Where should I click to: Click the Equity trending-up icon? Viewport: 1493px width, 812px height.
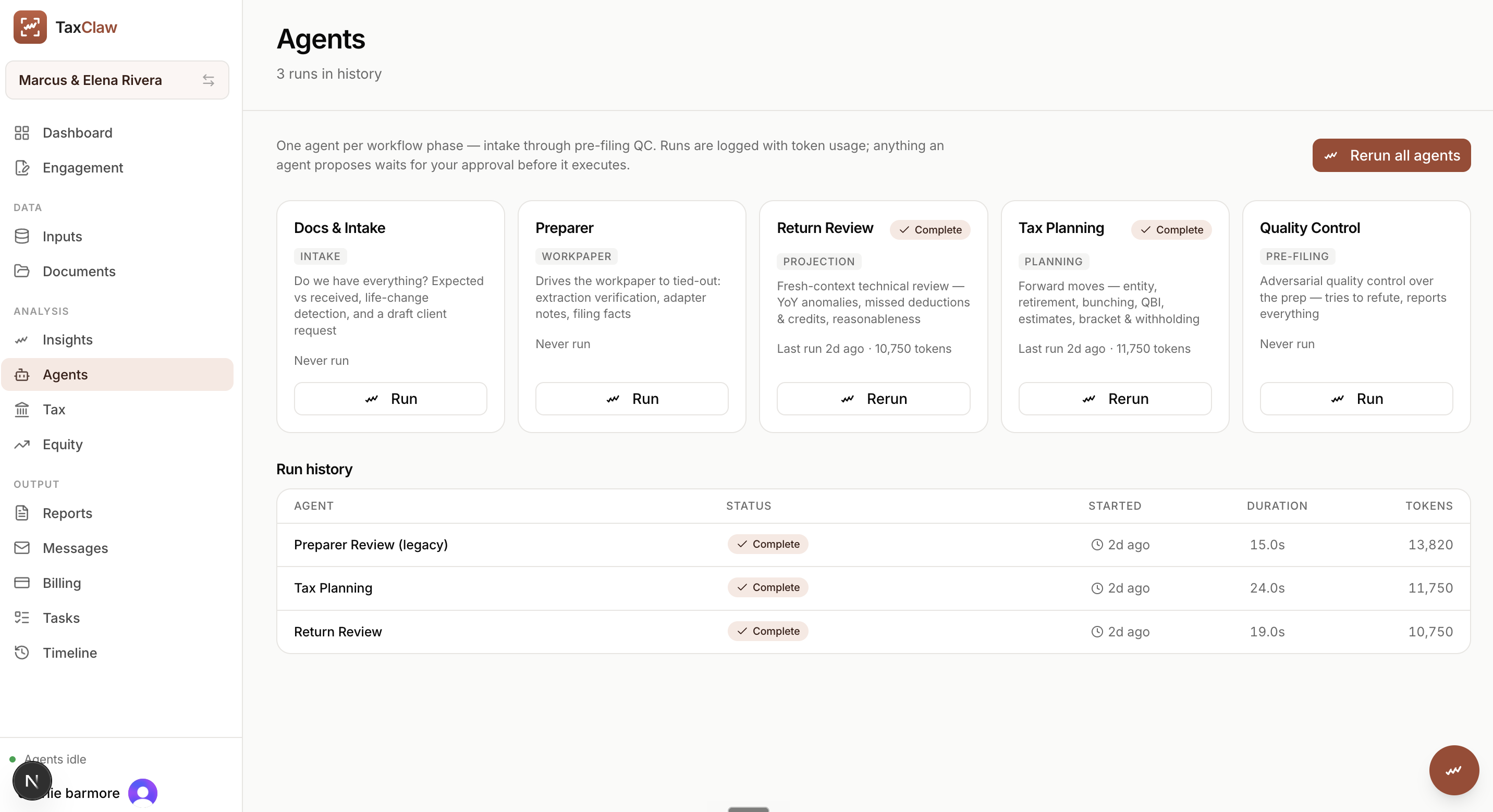click(x=22, y=445)
